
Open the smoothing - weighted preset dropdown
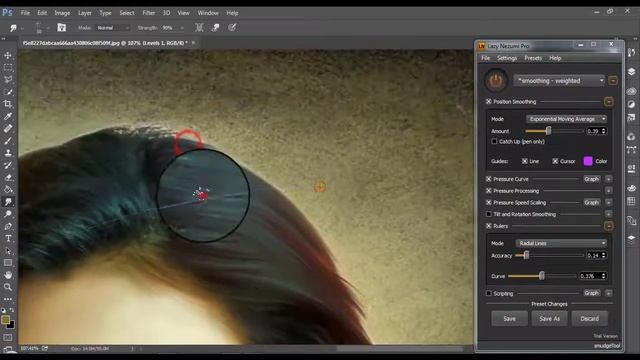point(559,81)
